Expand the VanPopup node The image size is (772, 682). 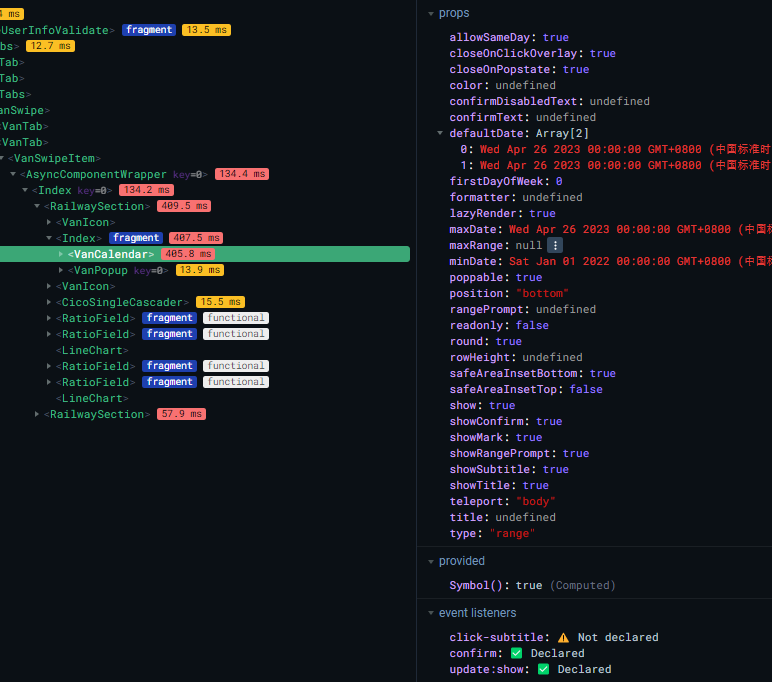point(61,270)
